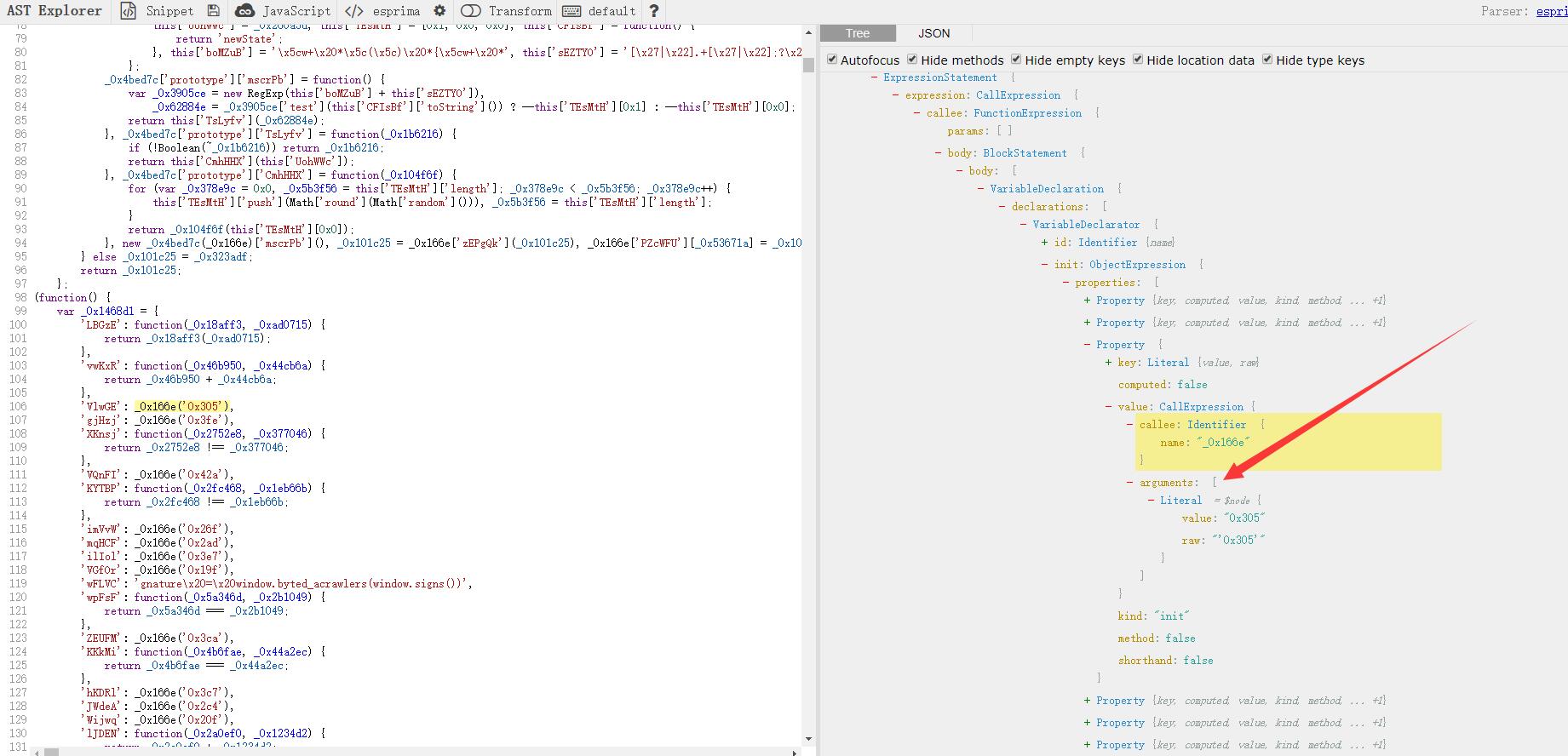Switch to the JSON tab

(x=933, y=33)
